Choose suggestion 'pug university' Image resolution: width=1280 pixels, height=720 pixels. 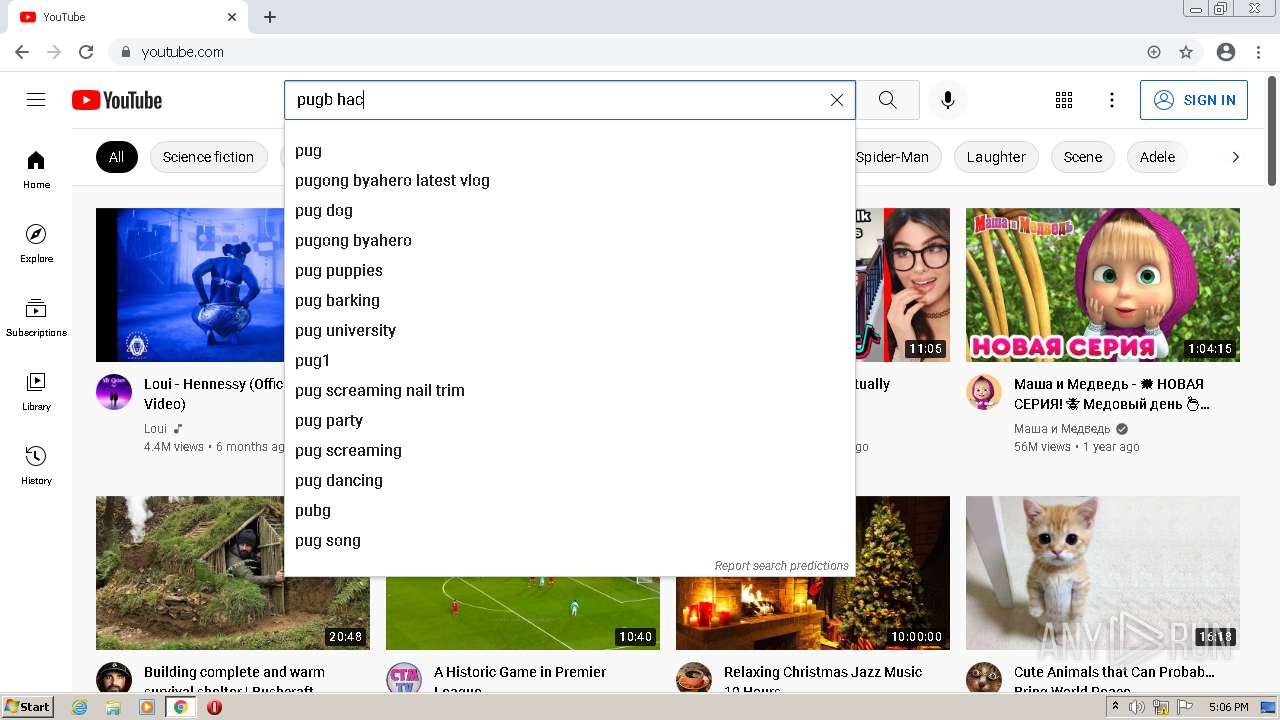[x=570, y=330]
